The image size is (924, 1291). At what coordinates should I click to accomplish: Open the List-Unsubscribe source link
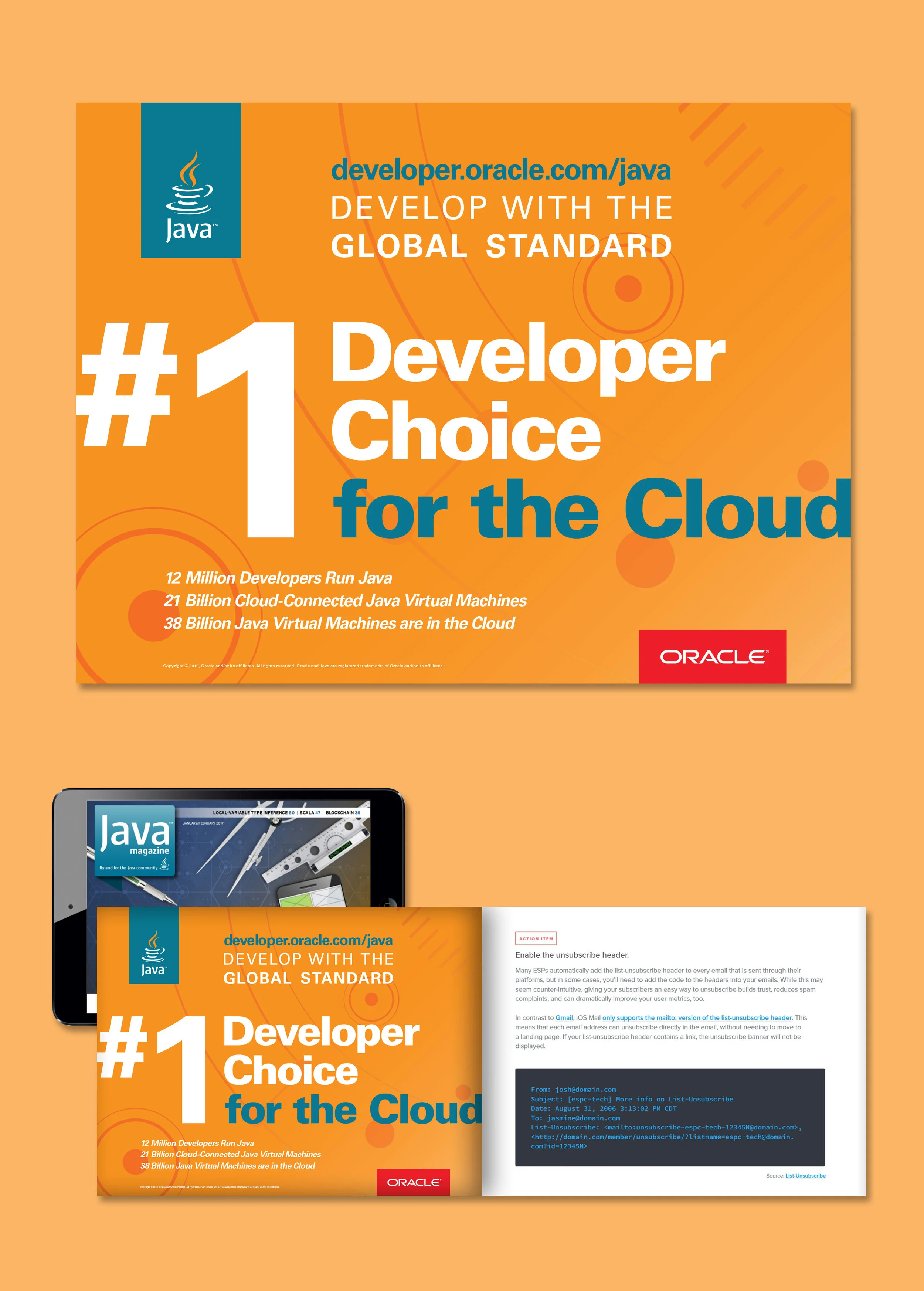(805, 1175)
